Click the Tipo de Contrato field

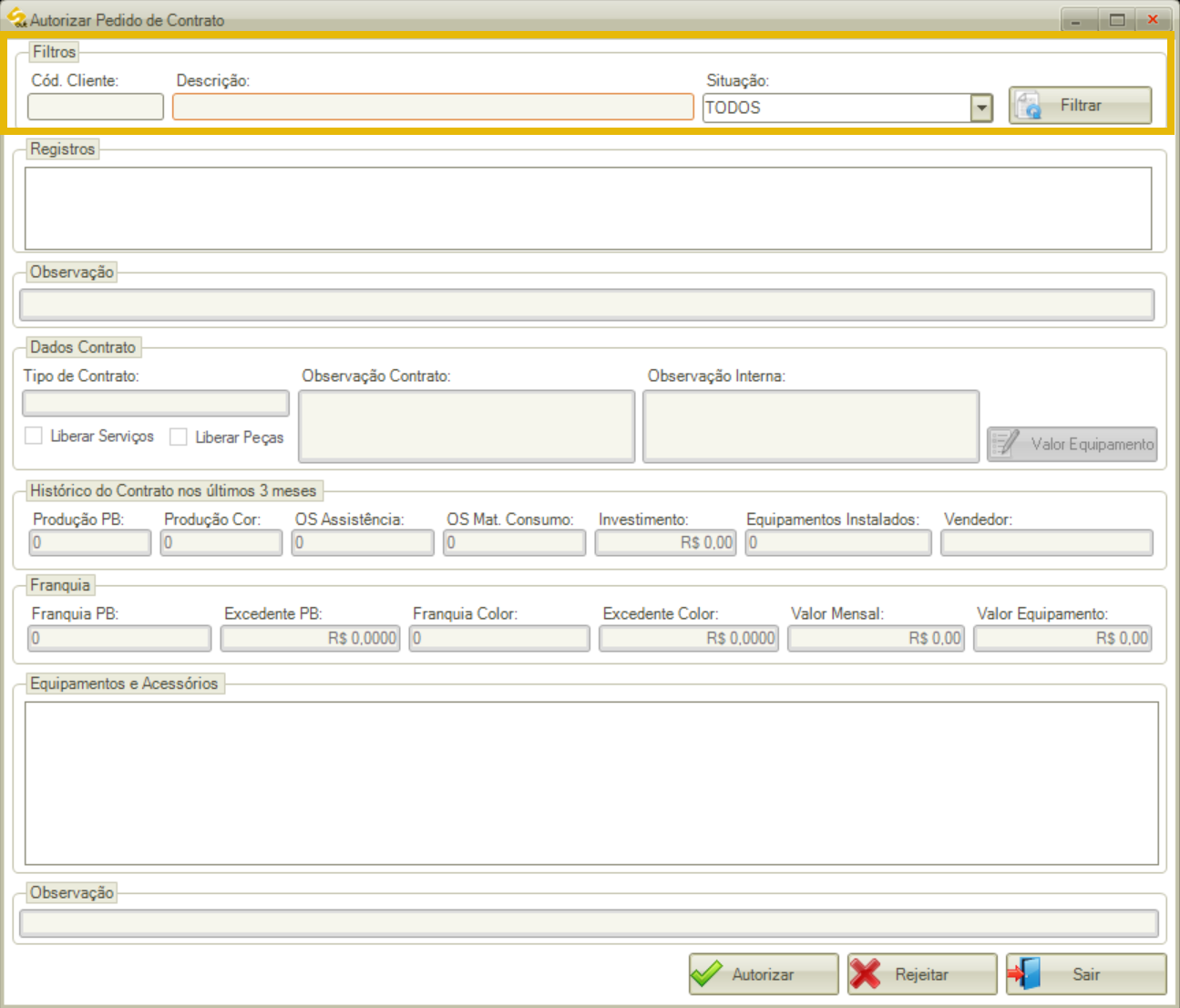[156, 403]
